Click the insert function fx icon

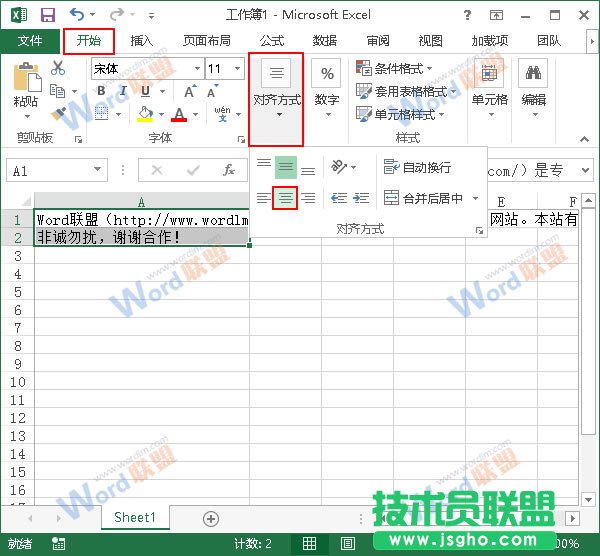229,170
